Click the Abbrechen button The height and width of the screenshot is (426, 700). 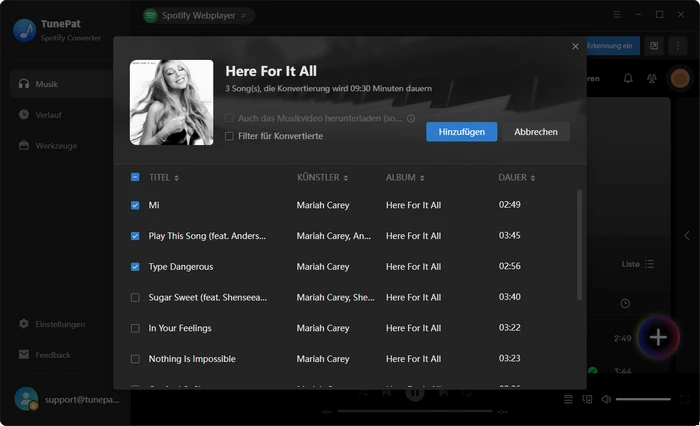(536, 132)
